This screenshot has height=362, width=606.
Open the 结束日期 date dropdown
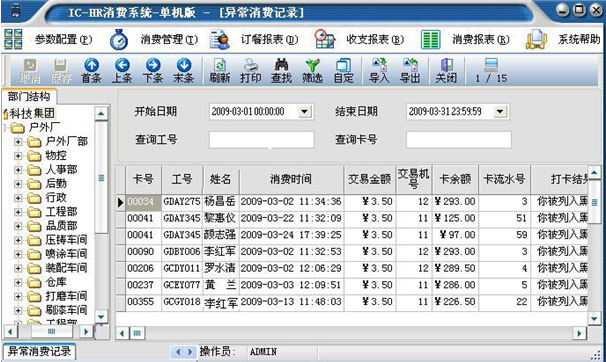[500, 112]
